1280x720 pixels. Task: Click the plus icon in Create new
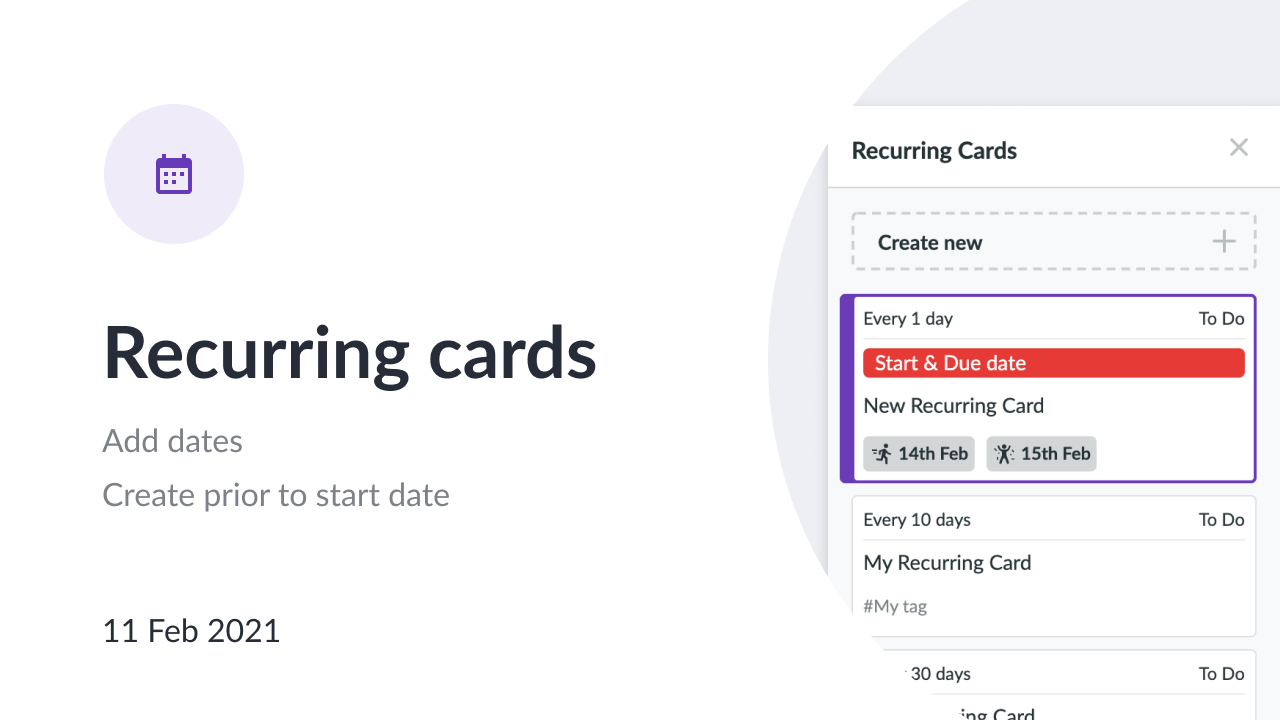(x=1224, y=242)
